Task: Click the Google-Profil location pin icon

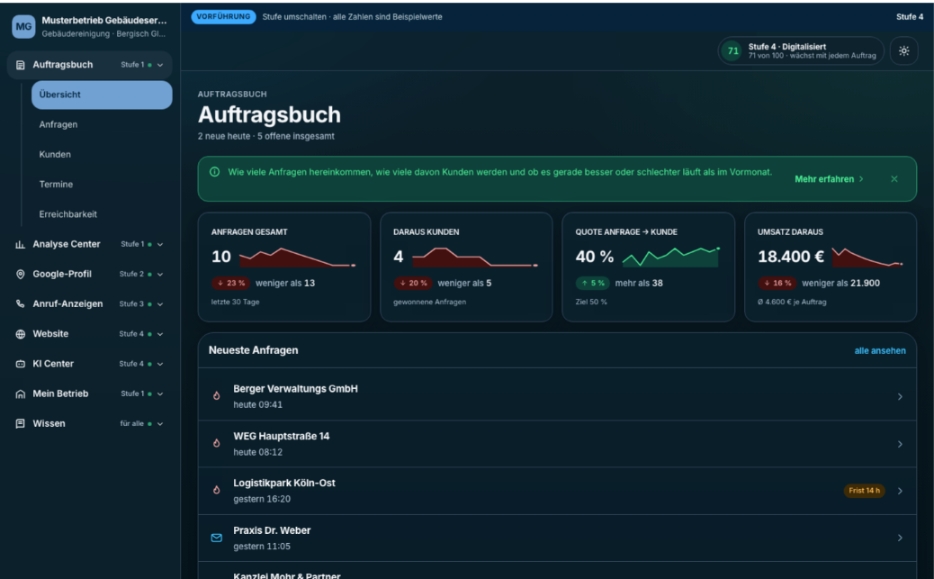Action: click(x=20, y=274)
